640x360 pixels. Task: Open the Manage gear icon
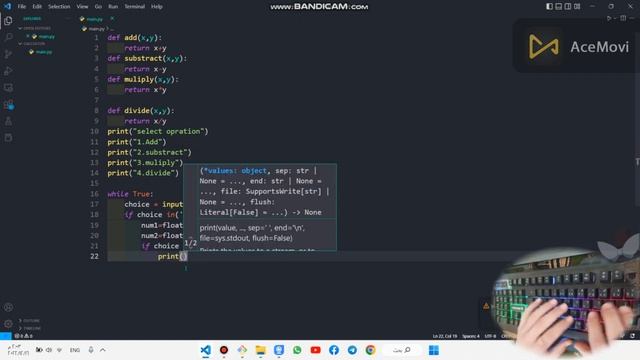coord(8,324)
